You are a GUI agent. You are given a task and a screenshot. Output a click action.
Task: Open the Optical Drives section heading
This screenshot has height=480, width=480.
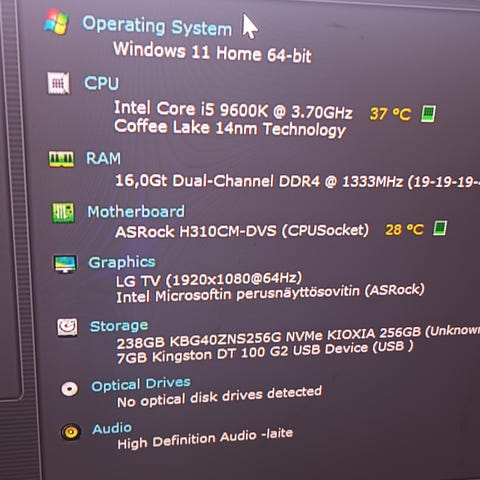point(141,384)
